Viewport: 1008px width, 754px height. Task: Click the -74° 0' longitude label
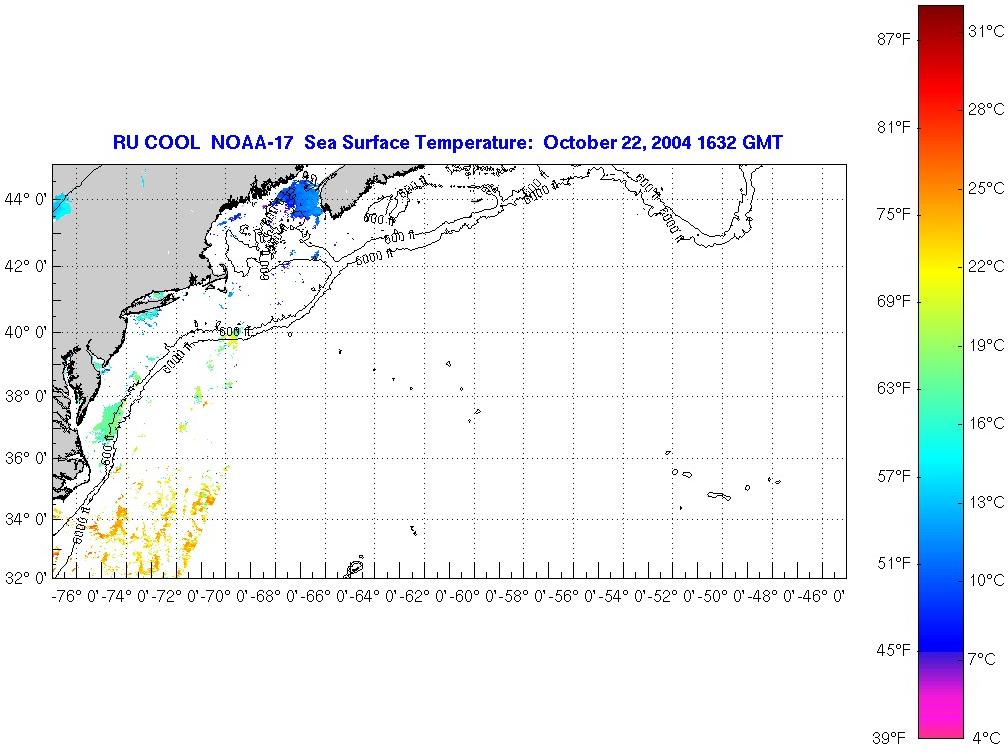tap(125, 597)
